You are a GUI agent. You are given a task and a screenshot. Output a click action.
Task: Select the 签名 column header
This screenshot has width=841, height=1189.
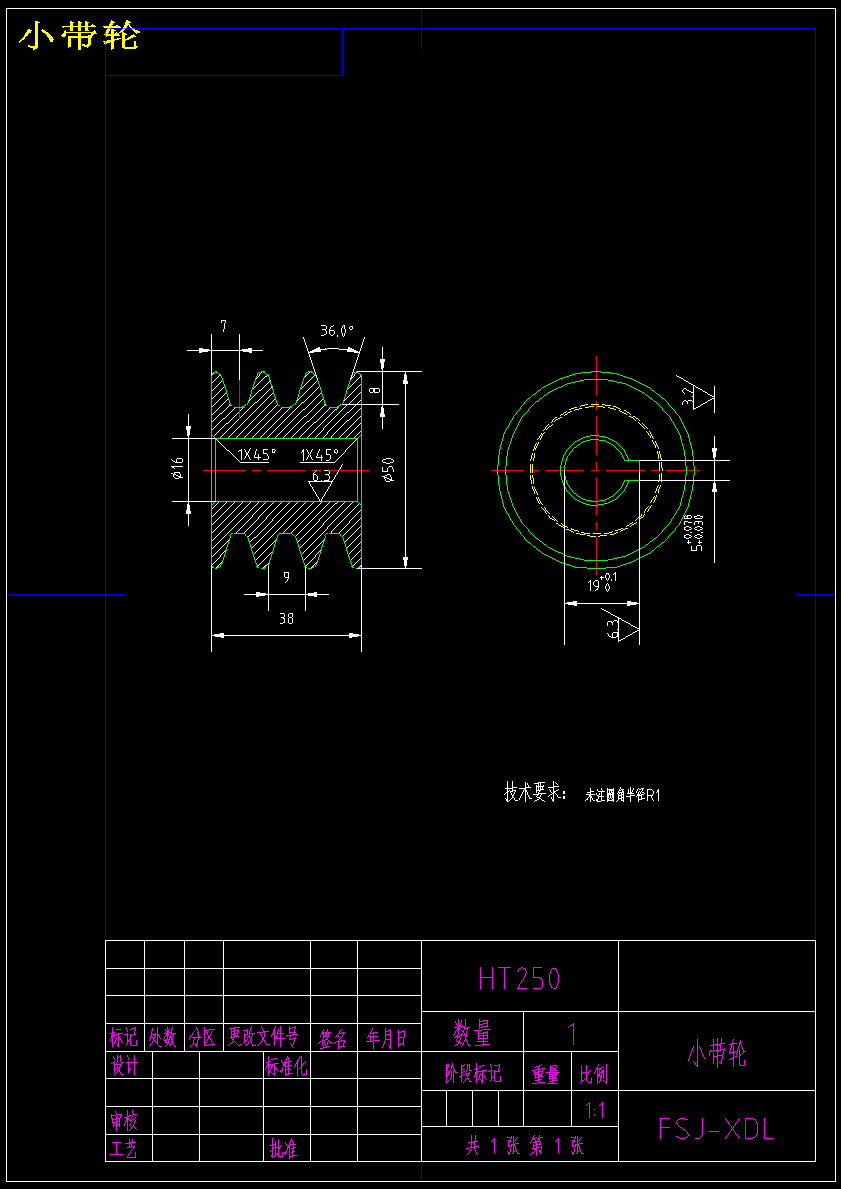[x=332, y=1038]
